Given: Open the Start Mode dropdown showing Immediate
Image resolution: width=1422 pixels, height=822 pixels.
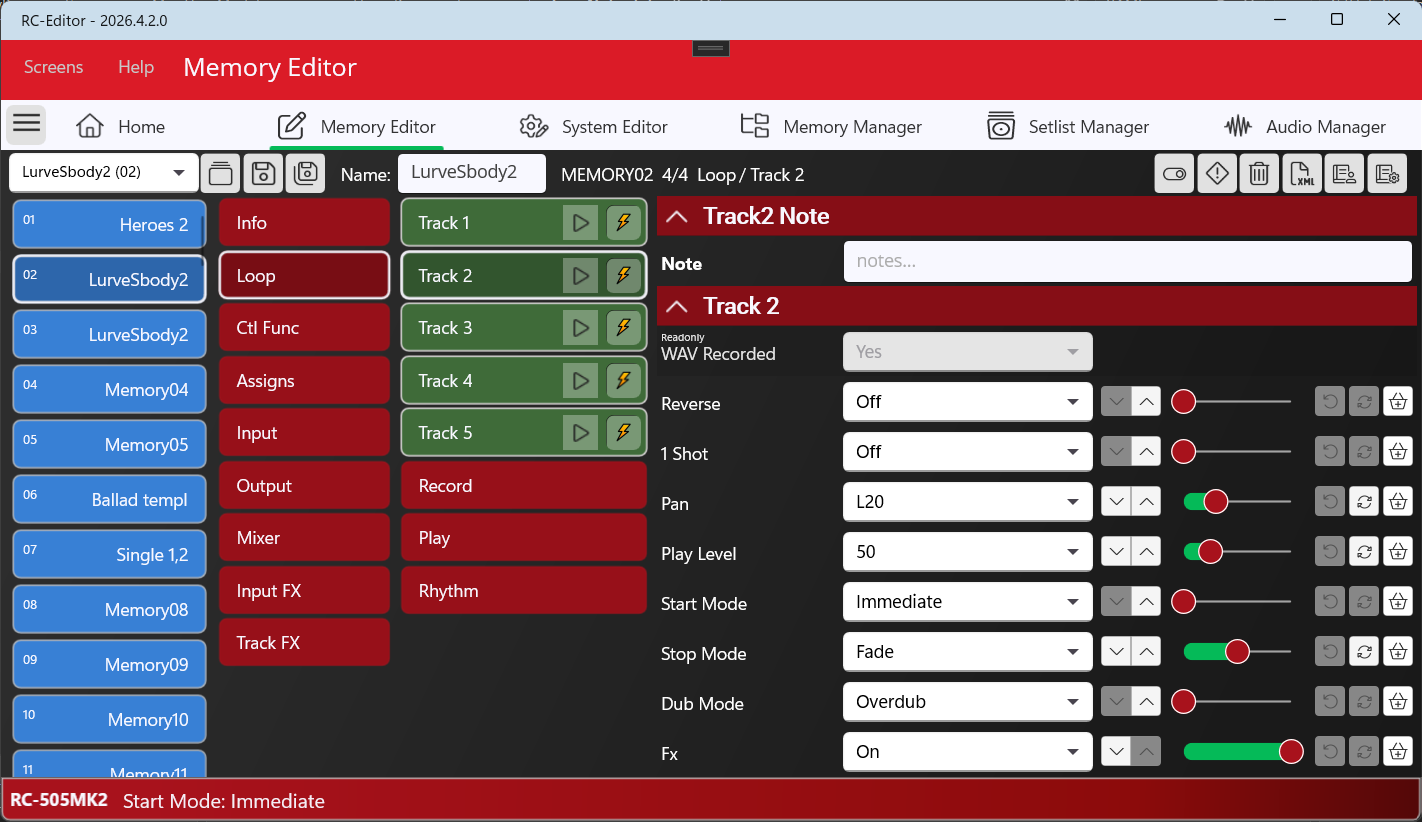Looking at the screenshot, I should click(x=967, y=602).
